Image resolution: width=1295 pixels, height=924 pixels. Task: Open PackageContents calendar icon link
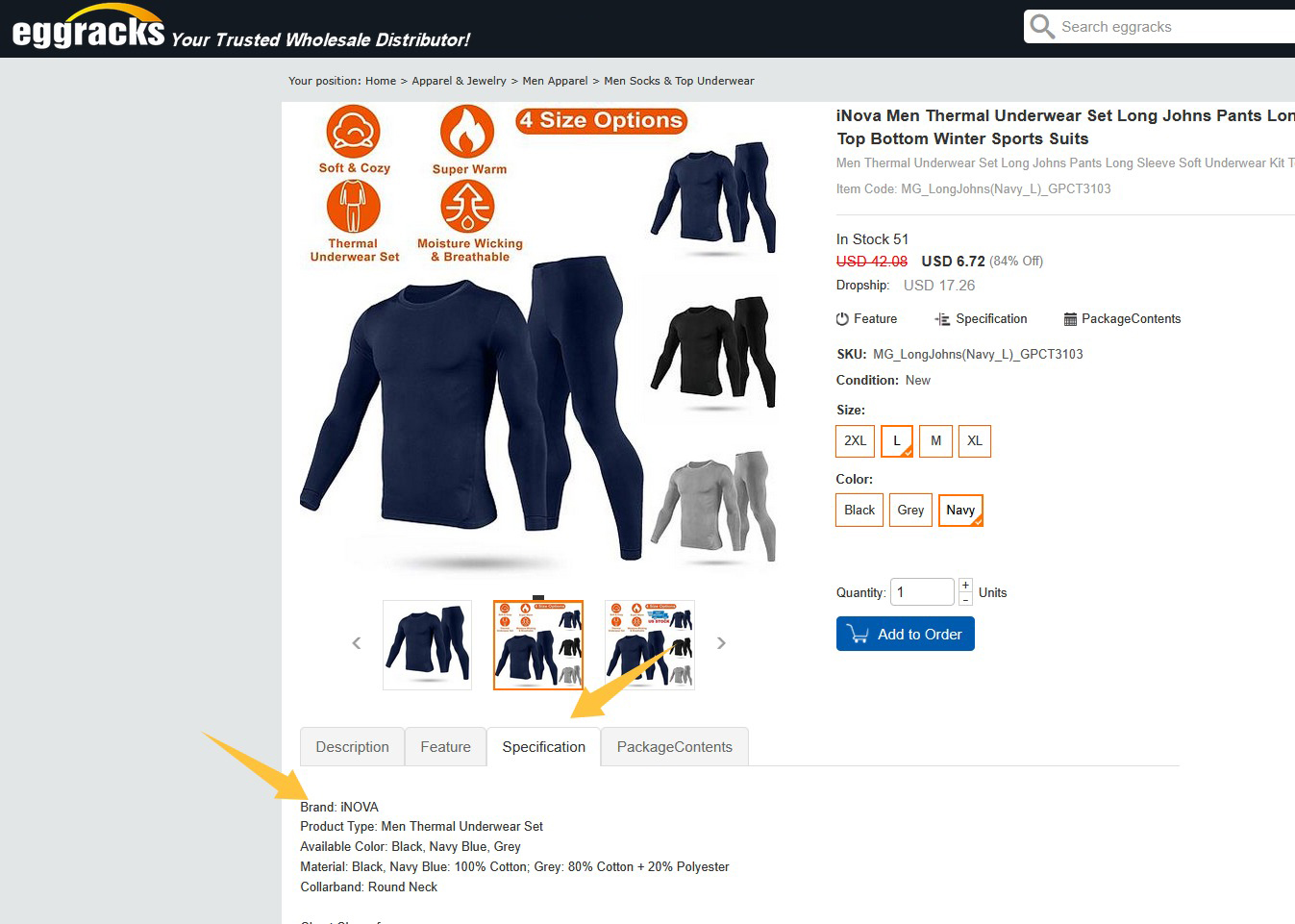(x=1122, y=319)
